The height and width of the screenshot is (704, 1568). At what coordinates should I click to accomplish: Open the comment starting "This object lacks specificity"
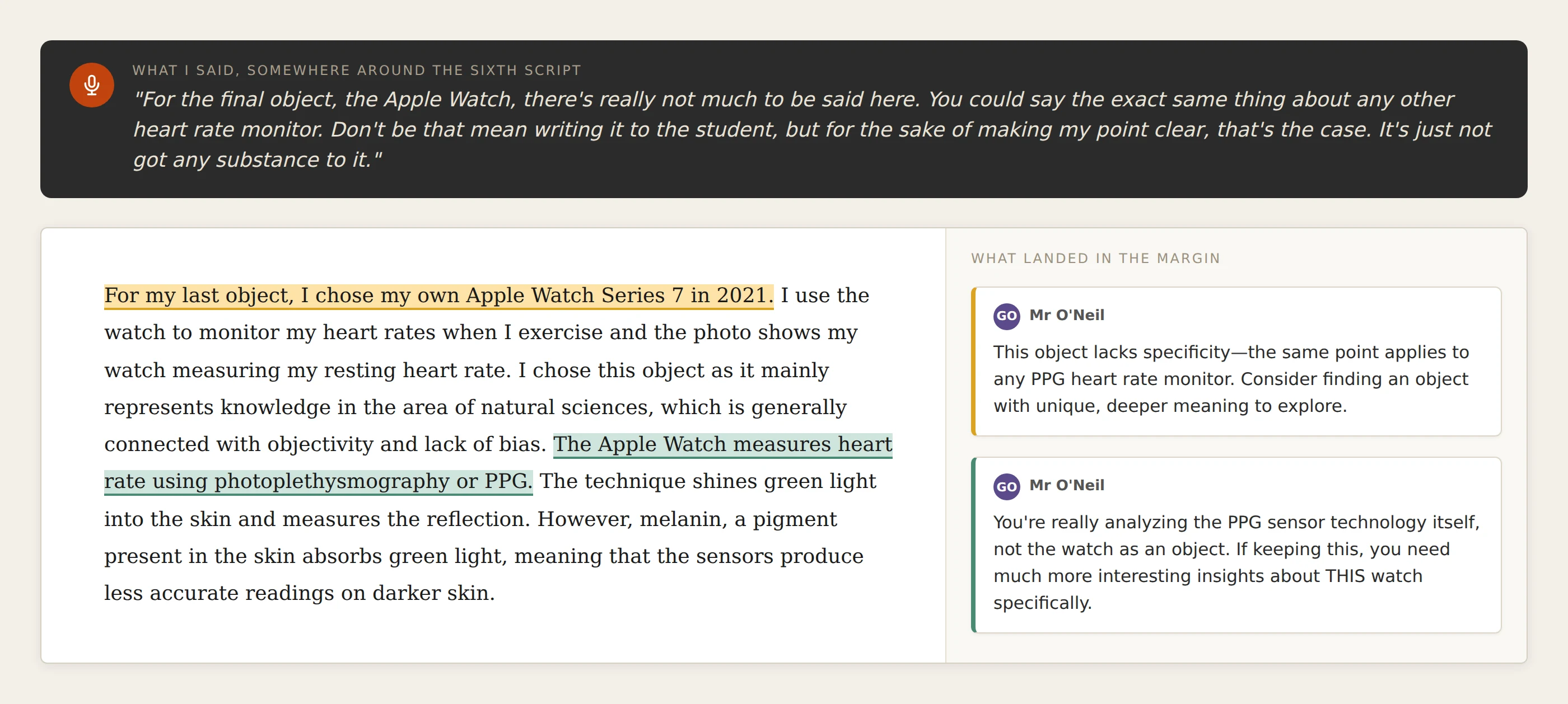pyautogui.click(x=1236, y=362)
